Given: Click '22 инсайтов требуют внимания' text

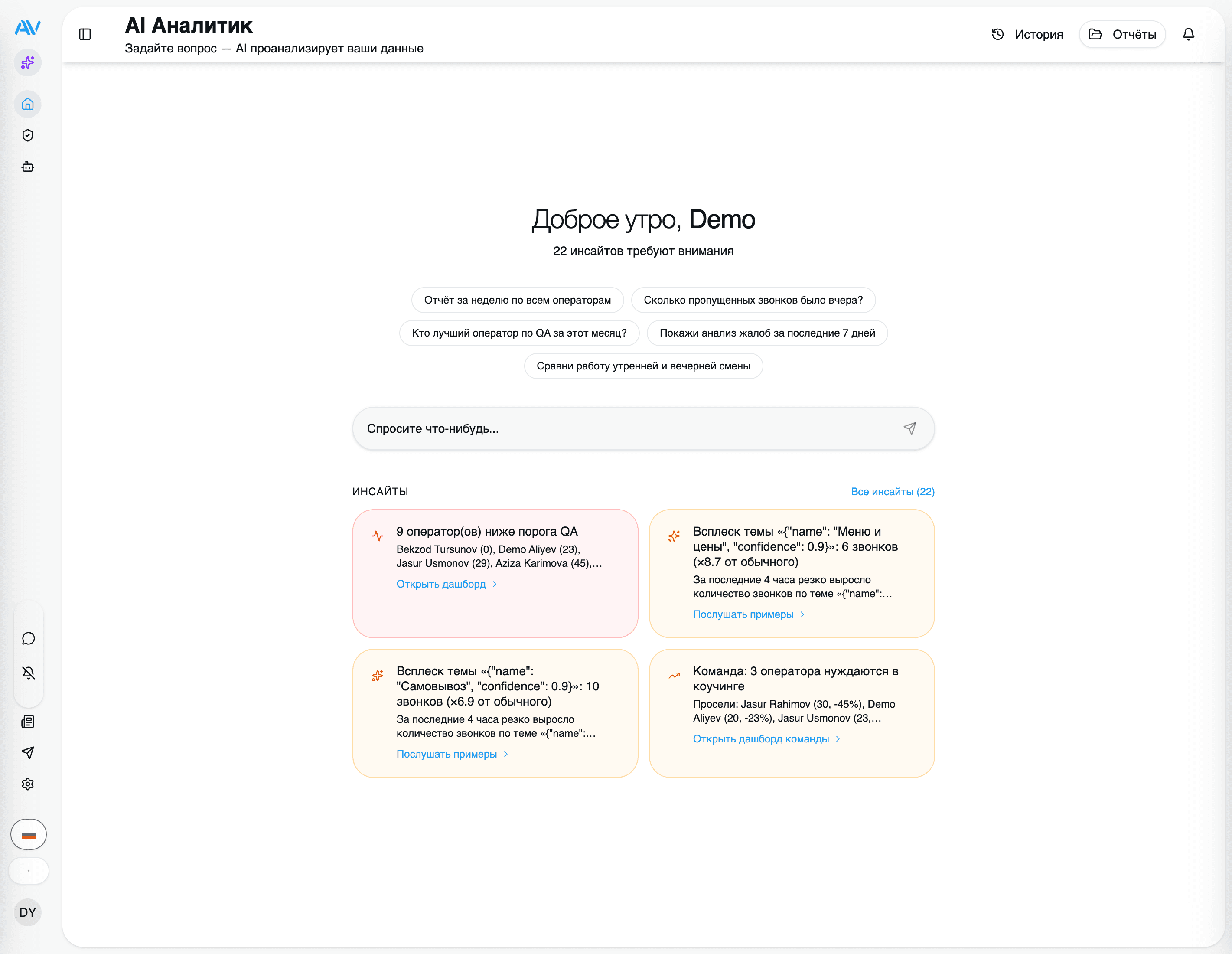Looking at the screenshot, I should coord(643,251).
